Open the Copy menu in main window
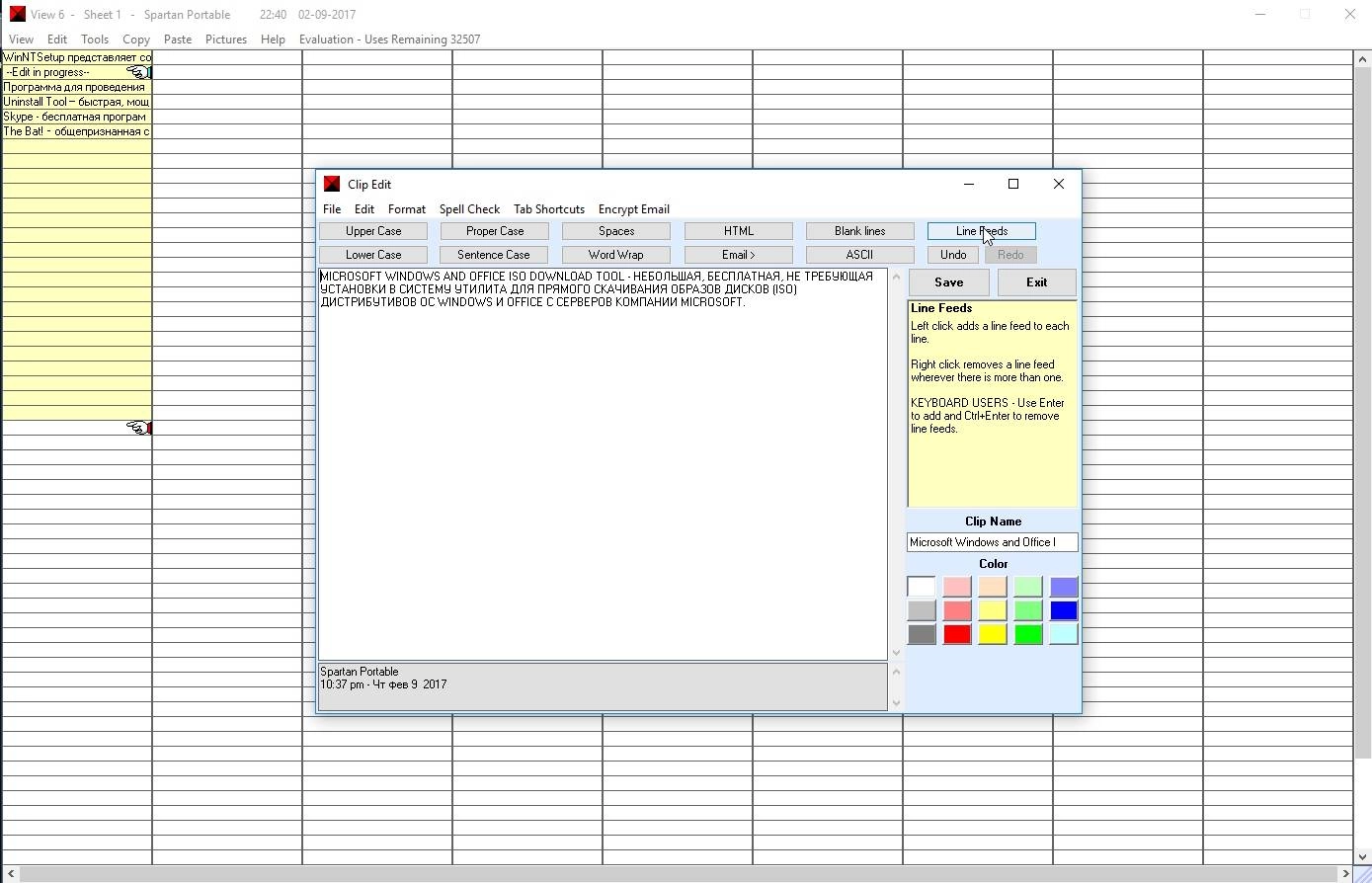 pyautogui.click(x=136, y=40)
